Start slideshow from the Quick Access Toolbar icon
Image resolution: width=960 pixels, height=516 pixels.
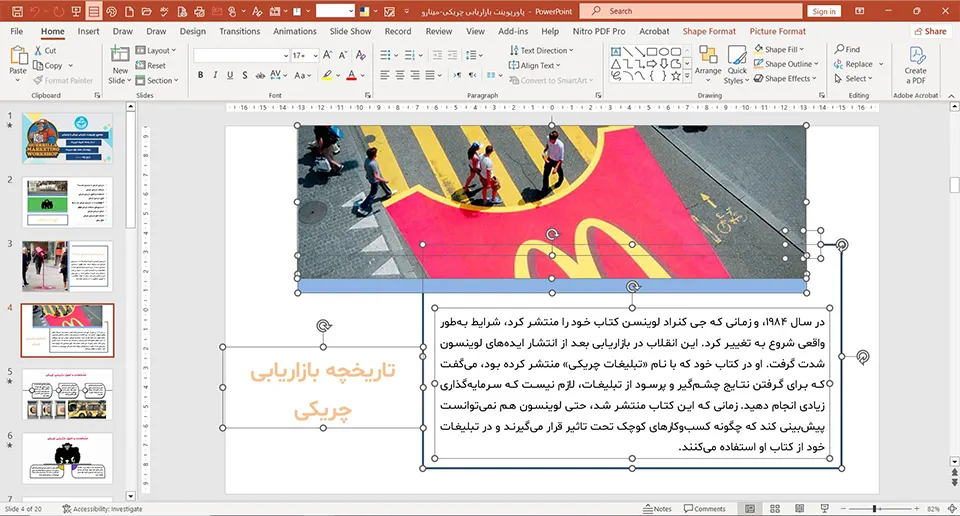pyautogui.click(x=76, y=11)
